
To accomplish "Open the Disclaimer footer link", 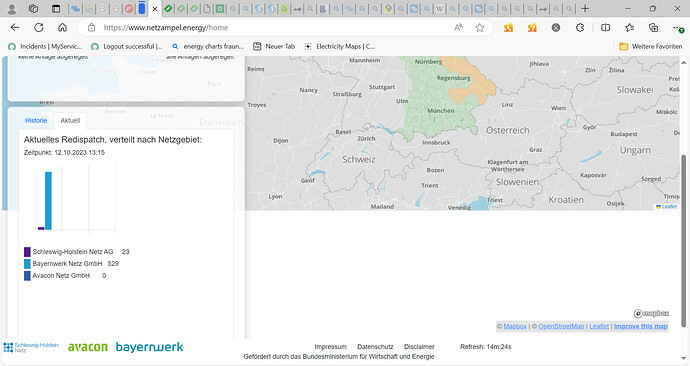I will [419, 347].
